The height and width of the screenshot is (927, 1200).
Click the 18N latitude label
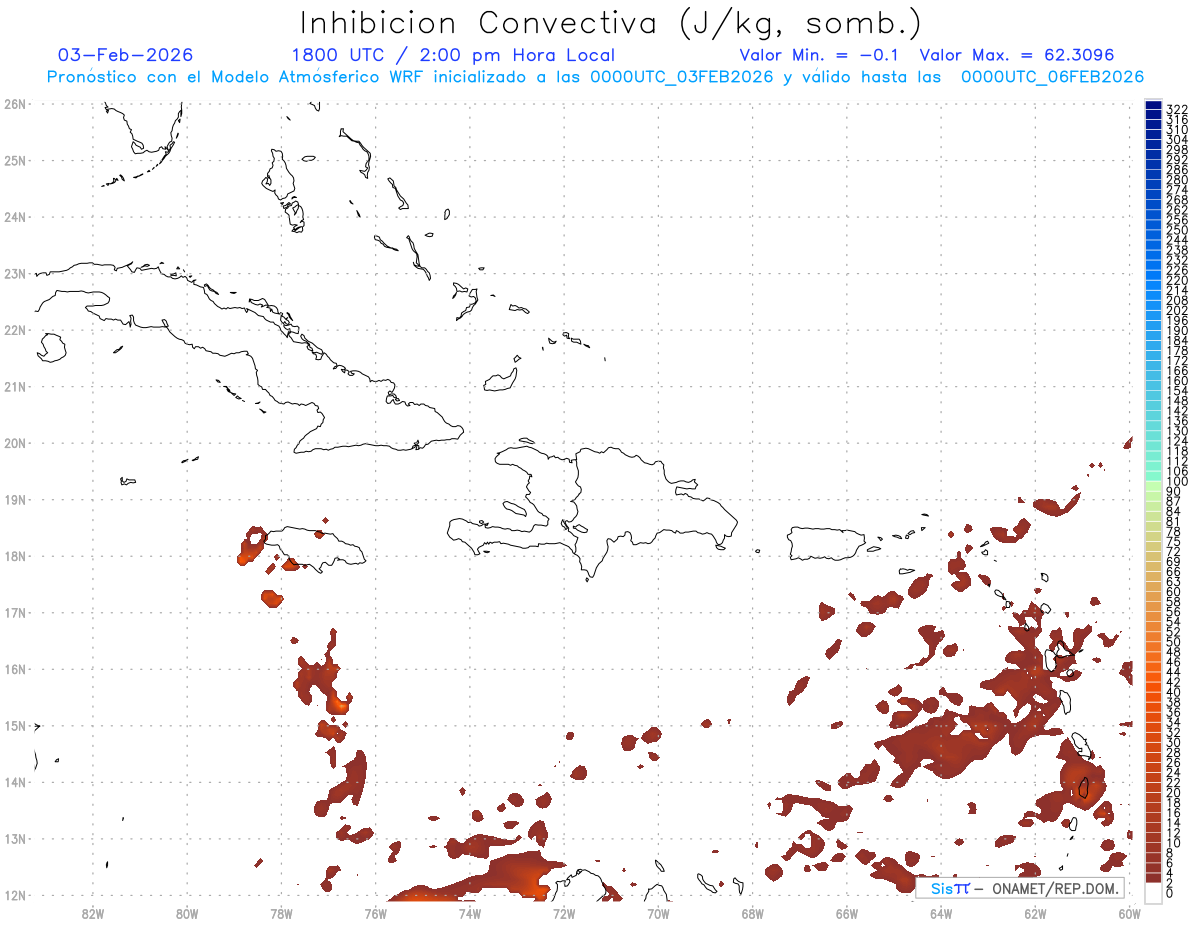(14, 556)
